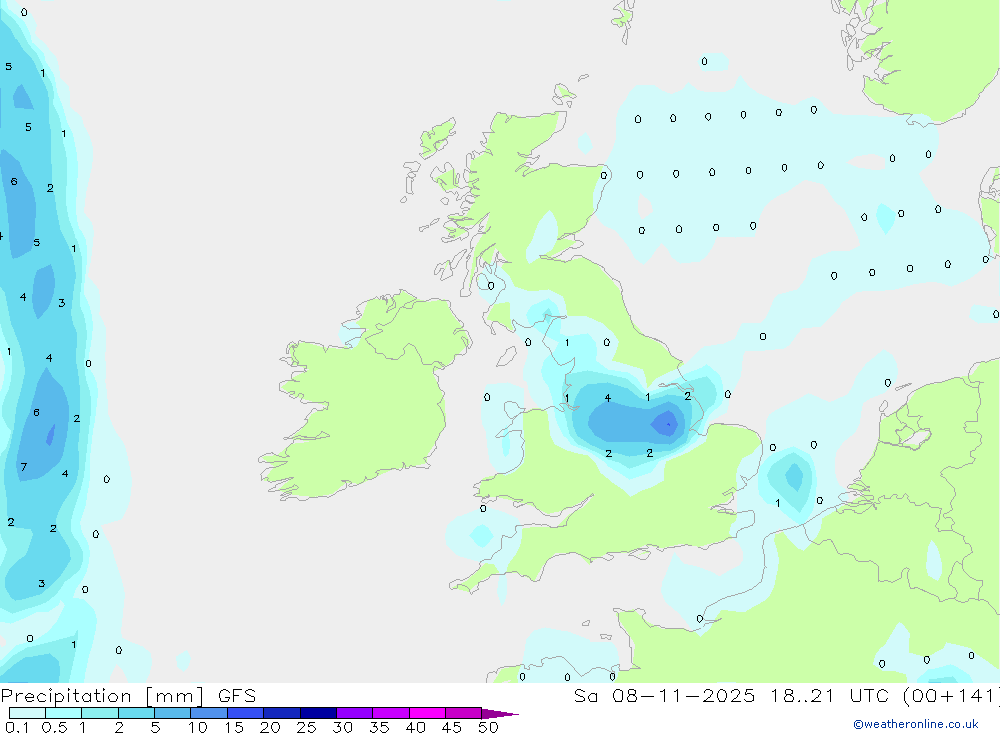Click the '25' legend scale label
The image size is (1000, 733).
tap(306, 727)
